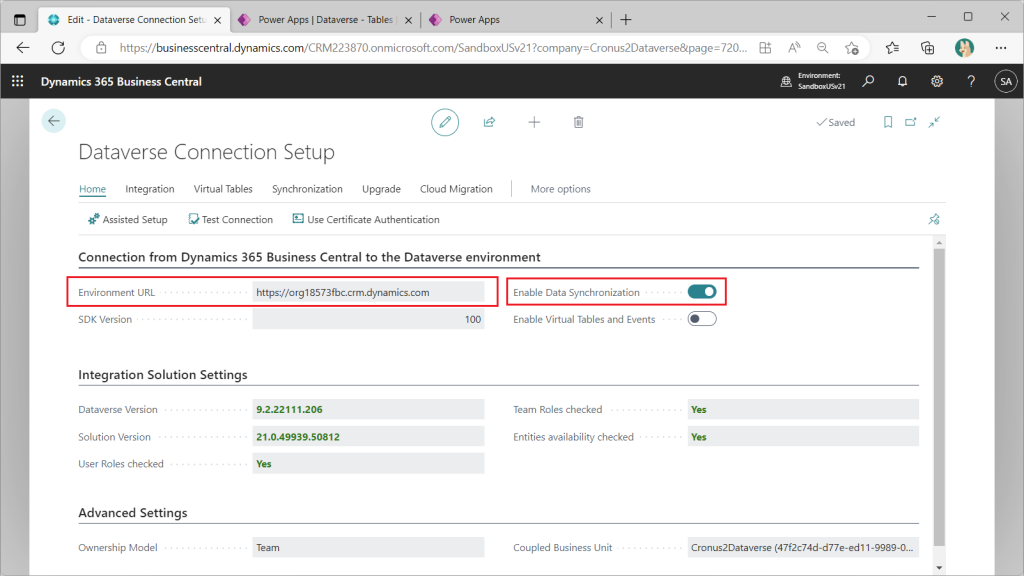1024x576 pixels.
Task: Click the Environment SandboxUSv21 indicator
Action: (x=813, y=81)
